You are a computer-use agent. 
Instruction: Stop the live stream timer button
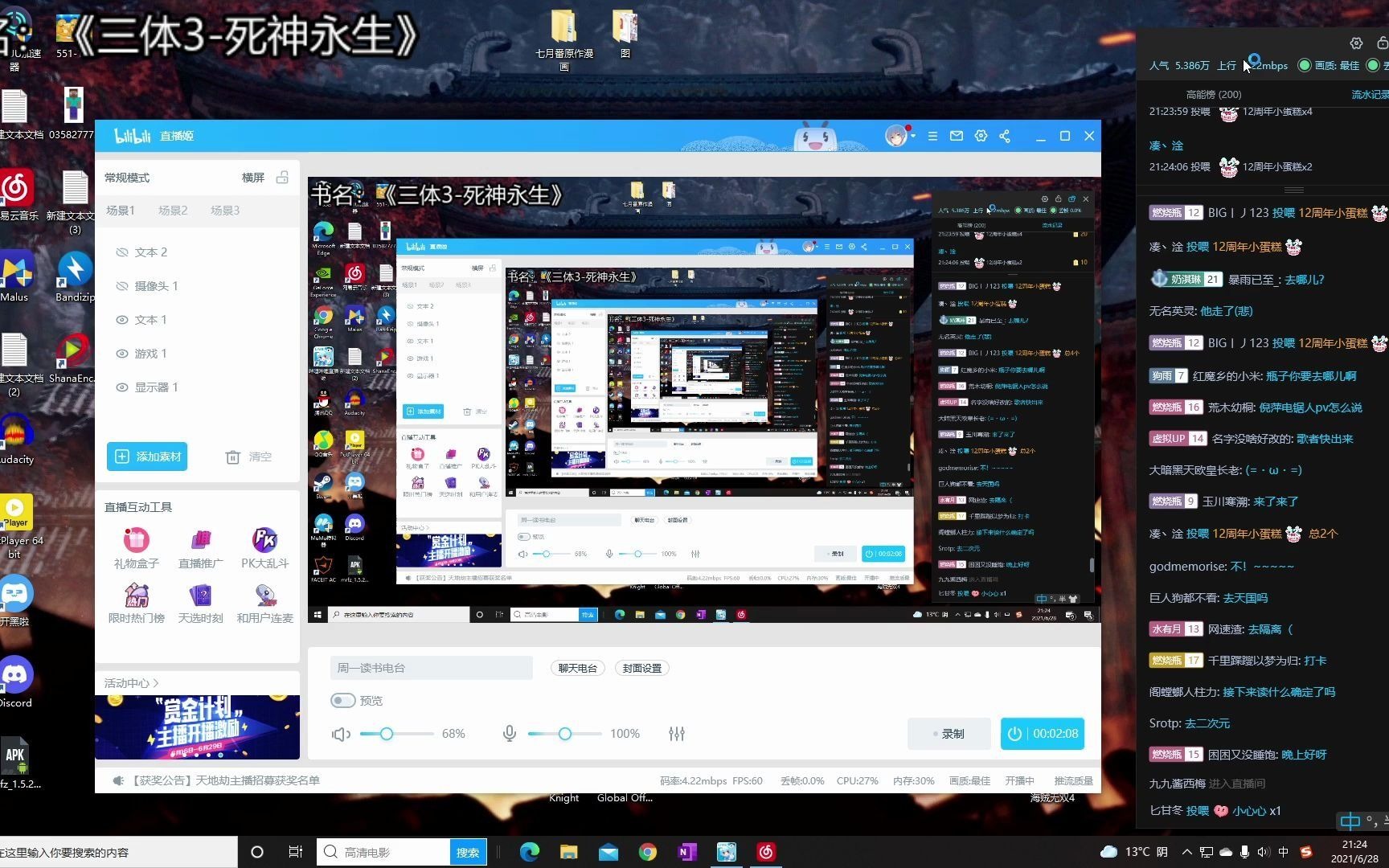coord(1043,734)
